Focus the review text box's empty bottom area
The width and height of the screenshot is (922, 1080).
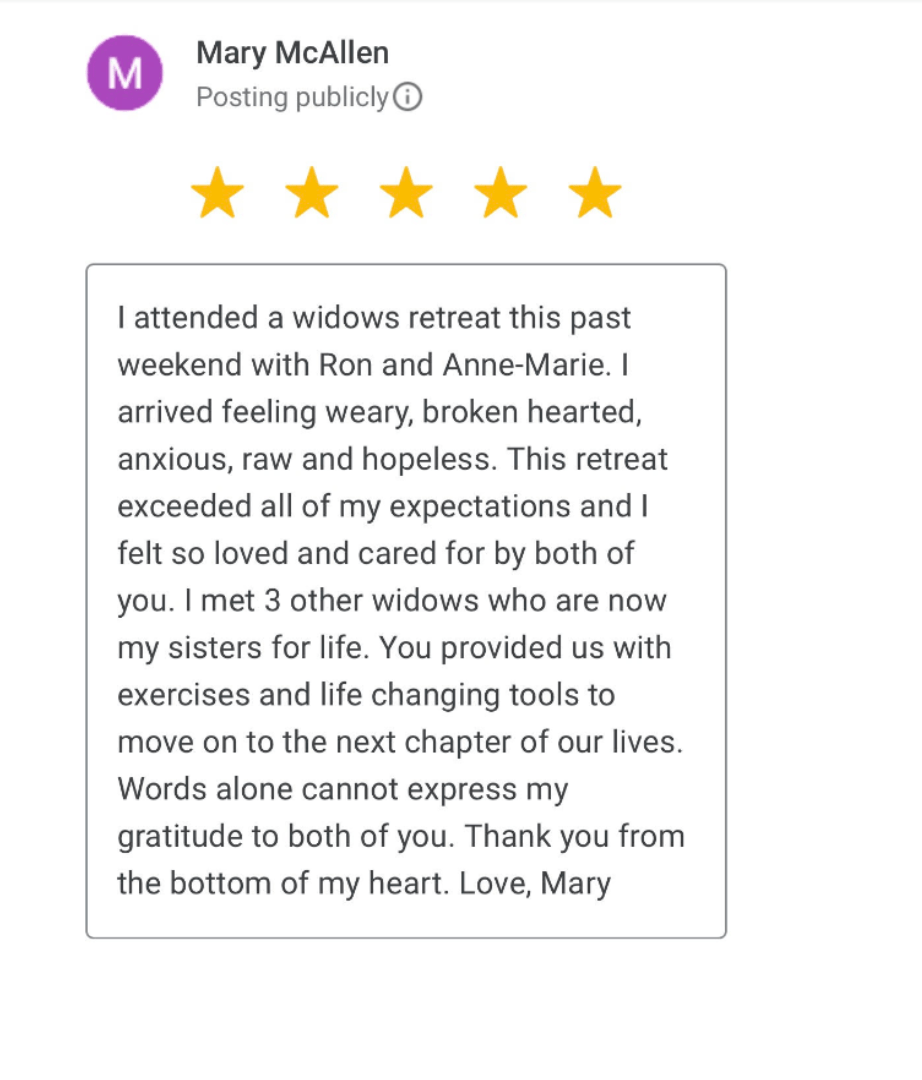point(406,920)
